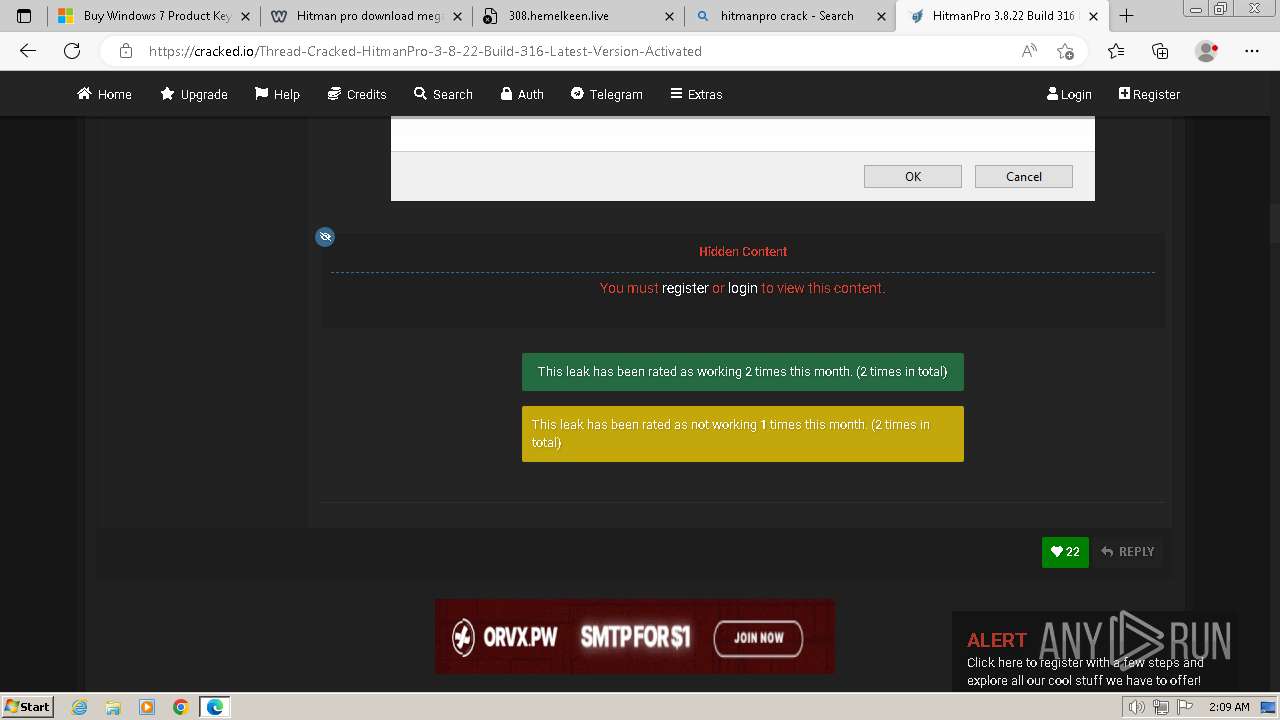Dismiss the dialog with Cancel
Screen dimensions: 1280x720
click(1024, 177)
